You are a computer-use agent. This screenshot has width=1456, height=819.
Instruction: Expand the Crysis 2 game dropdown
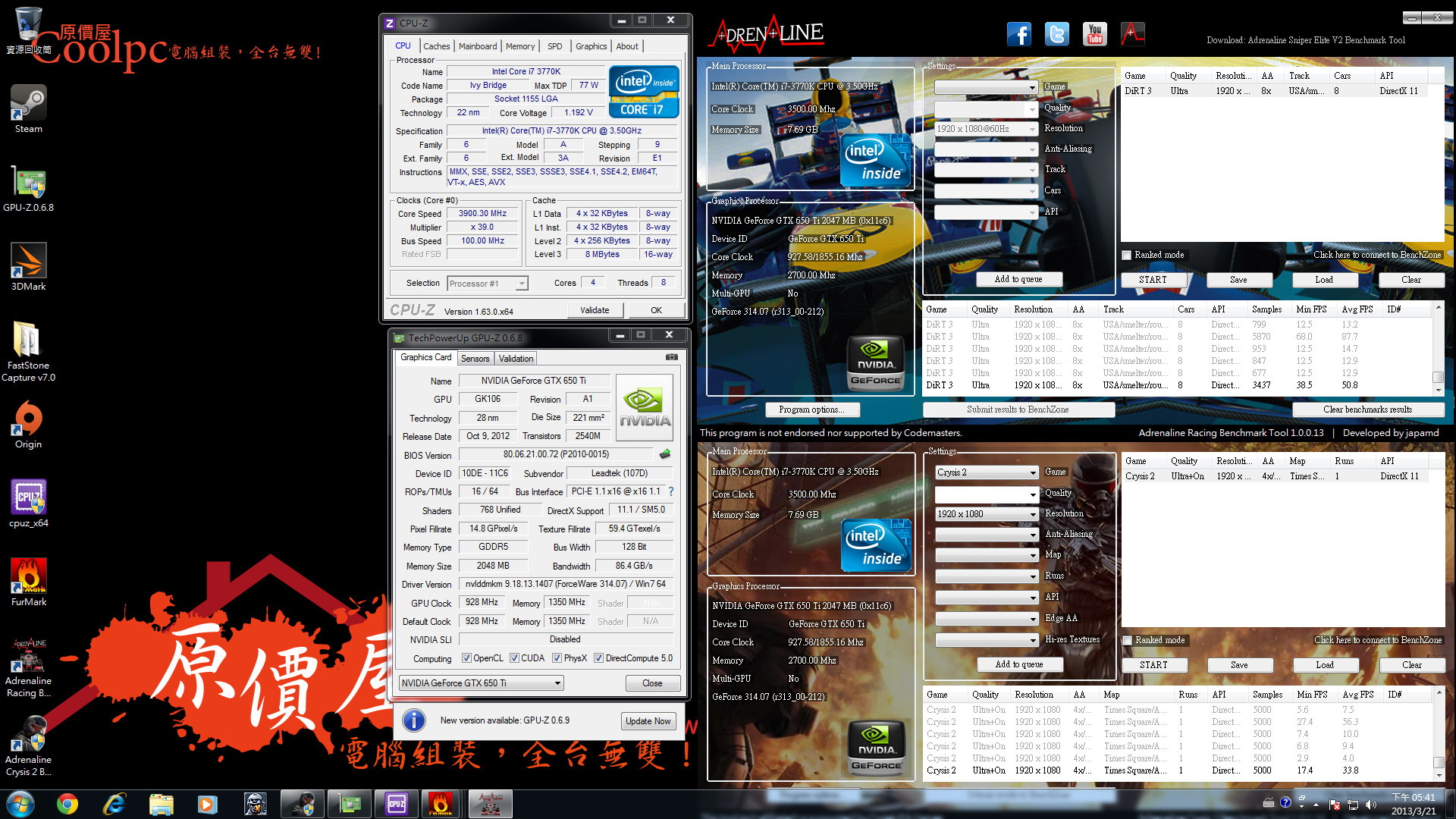coord(1033,472)
